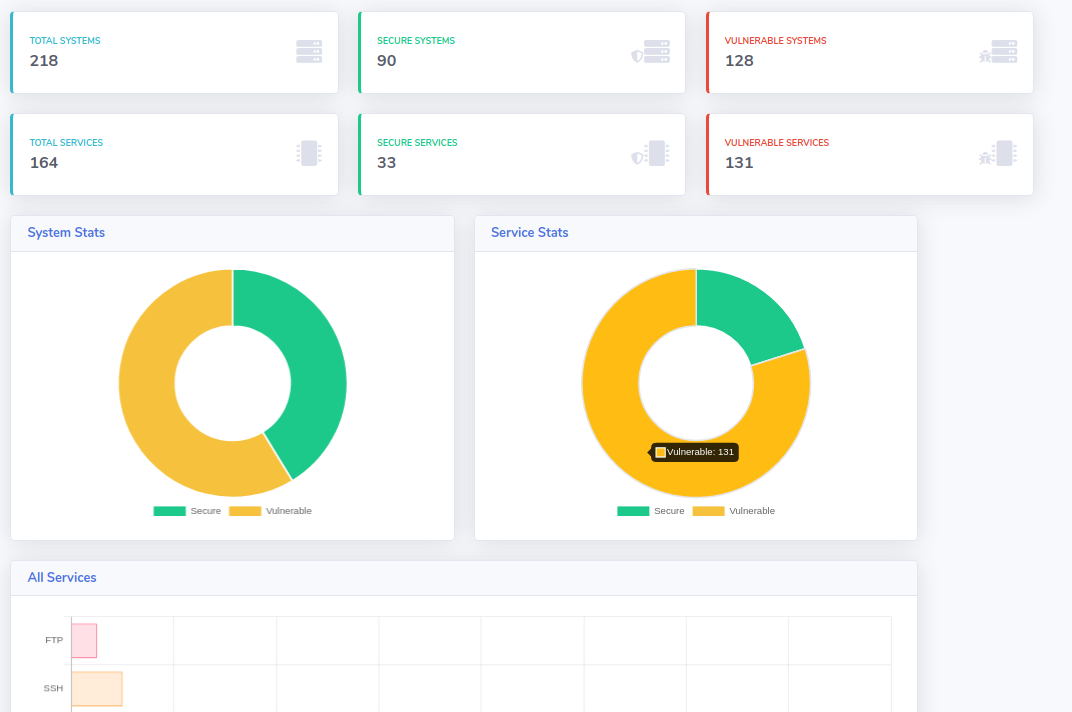The width and height of the screenshot is (1072, 712).
Task: Click the SECURE SERVICES label
Action: point(417,143)
